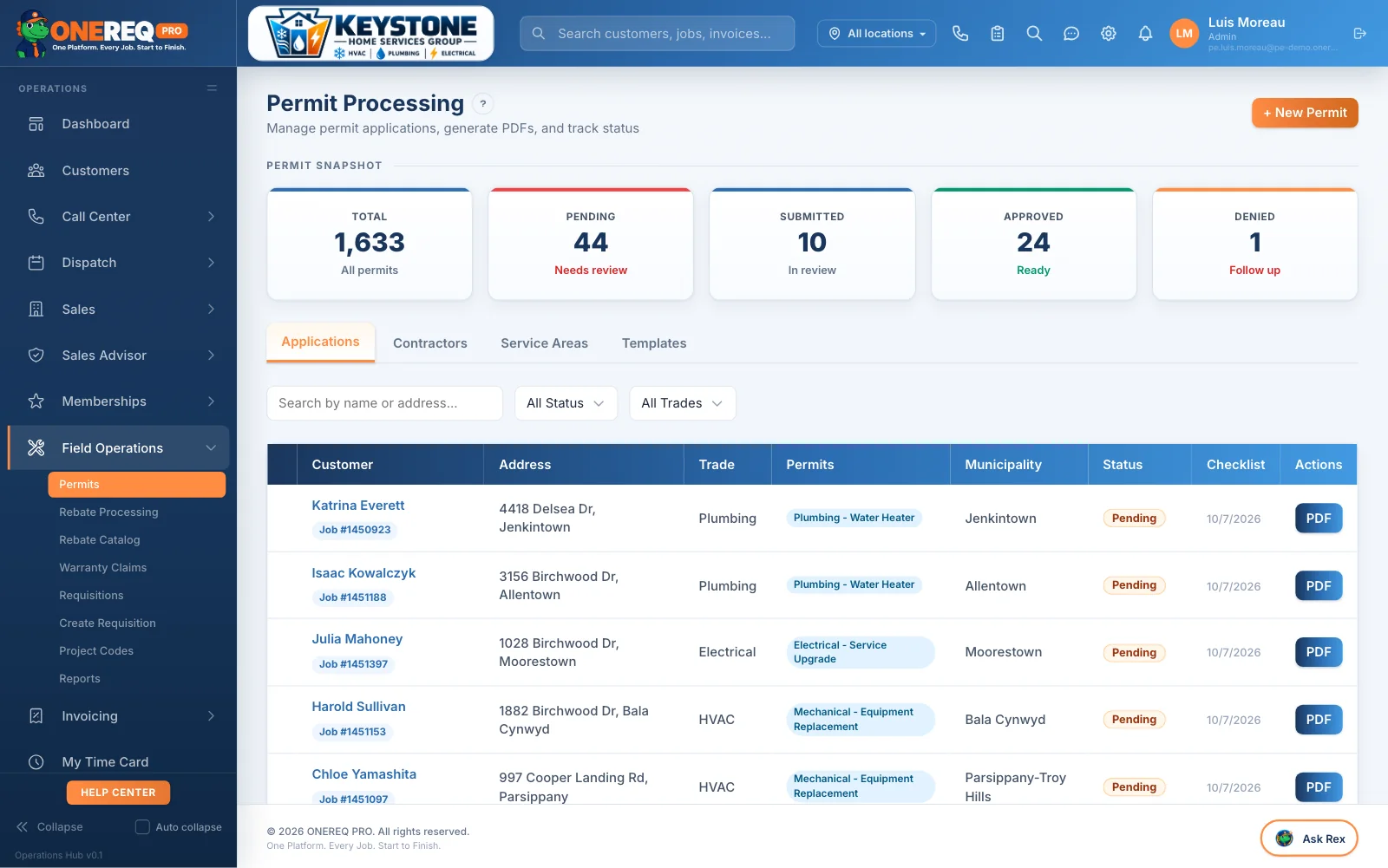The height and width of the screenshot is (868, 1388).
Task: Open the All Status filter dropdown
Action: [566, 403]
